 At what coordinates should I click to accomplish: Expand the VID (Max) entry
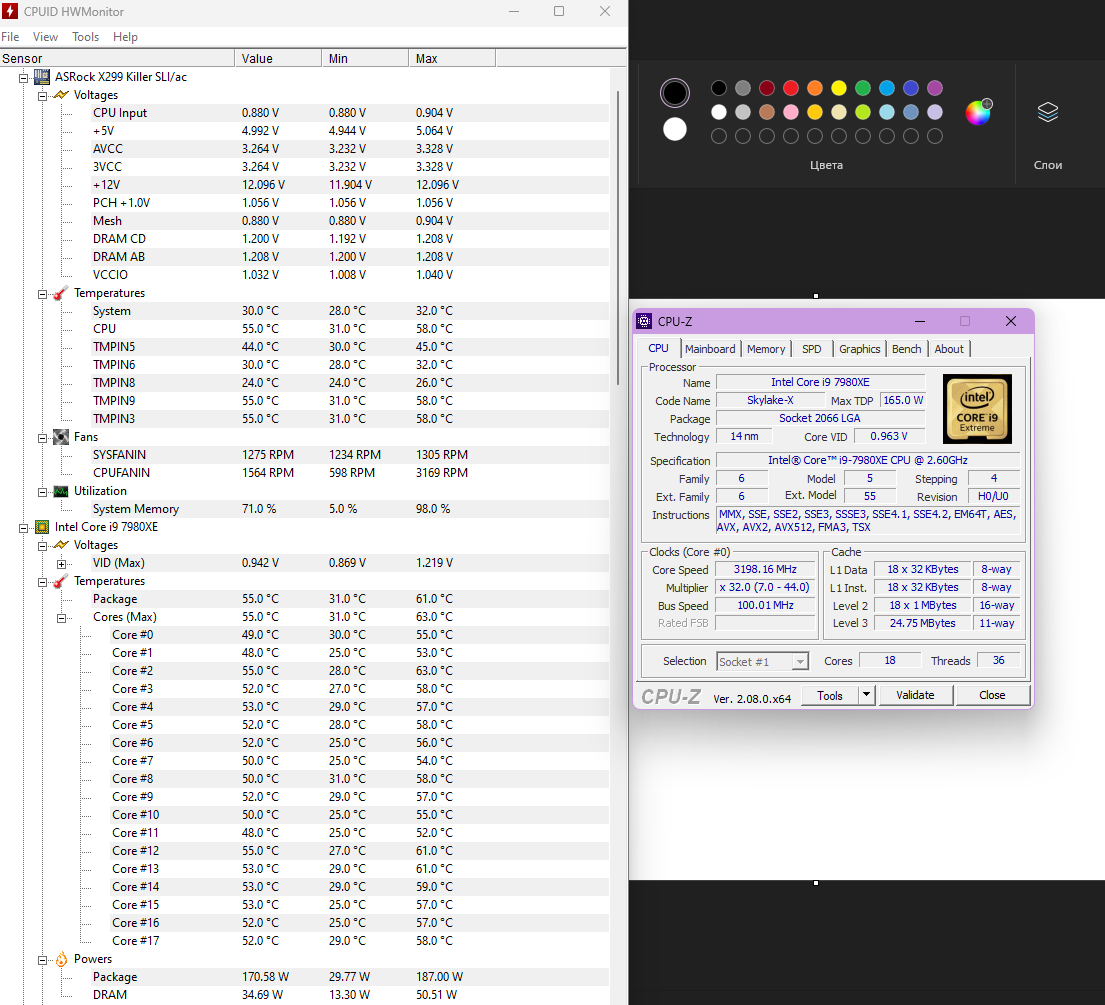pos(61,564)
